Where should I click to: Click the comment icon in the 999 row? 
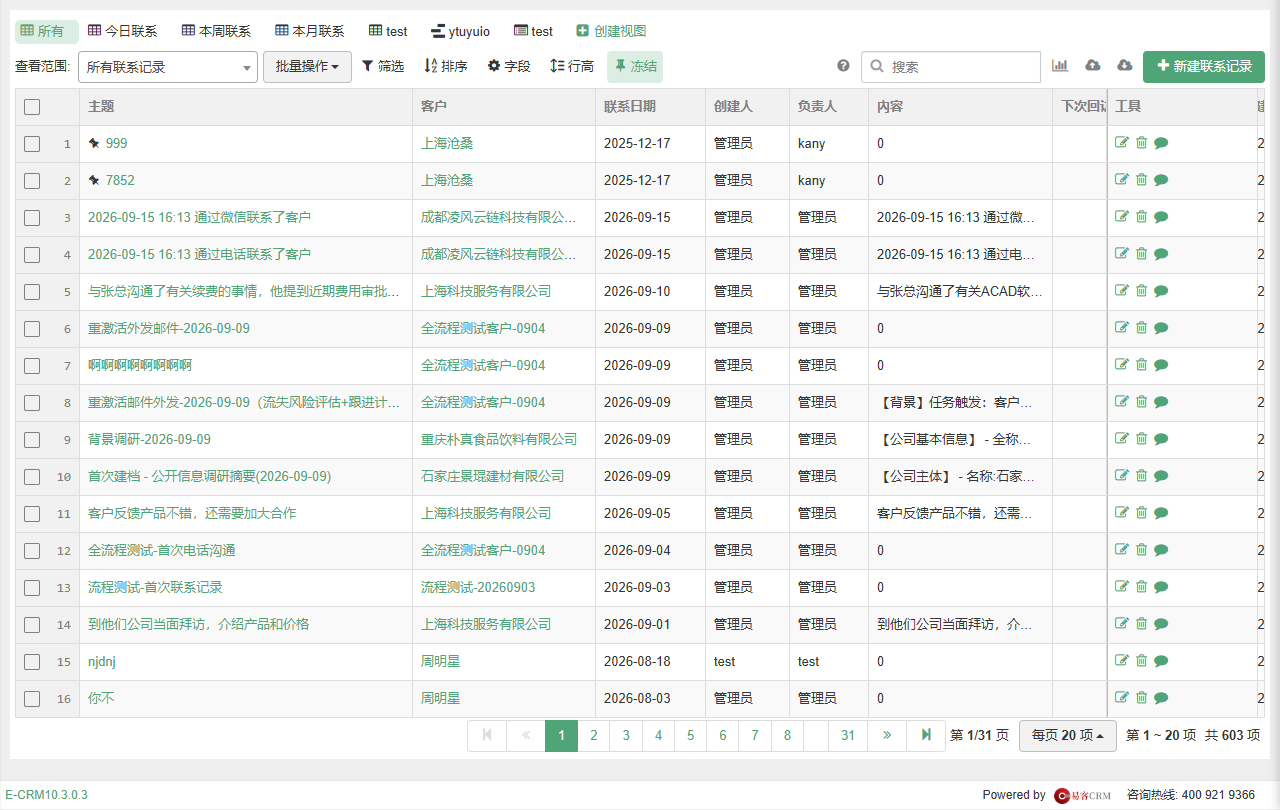pyautogui.click(x=1161, y=143)
